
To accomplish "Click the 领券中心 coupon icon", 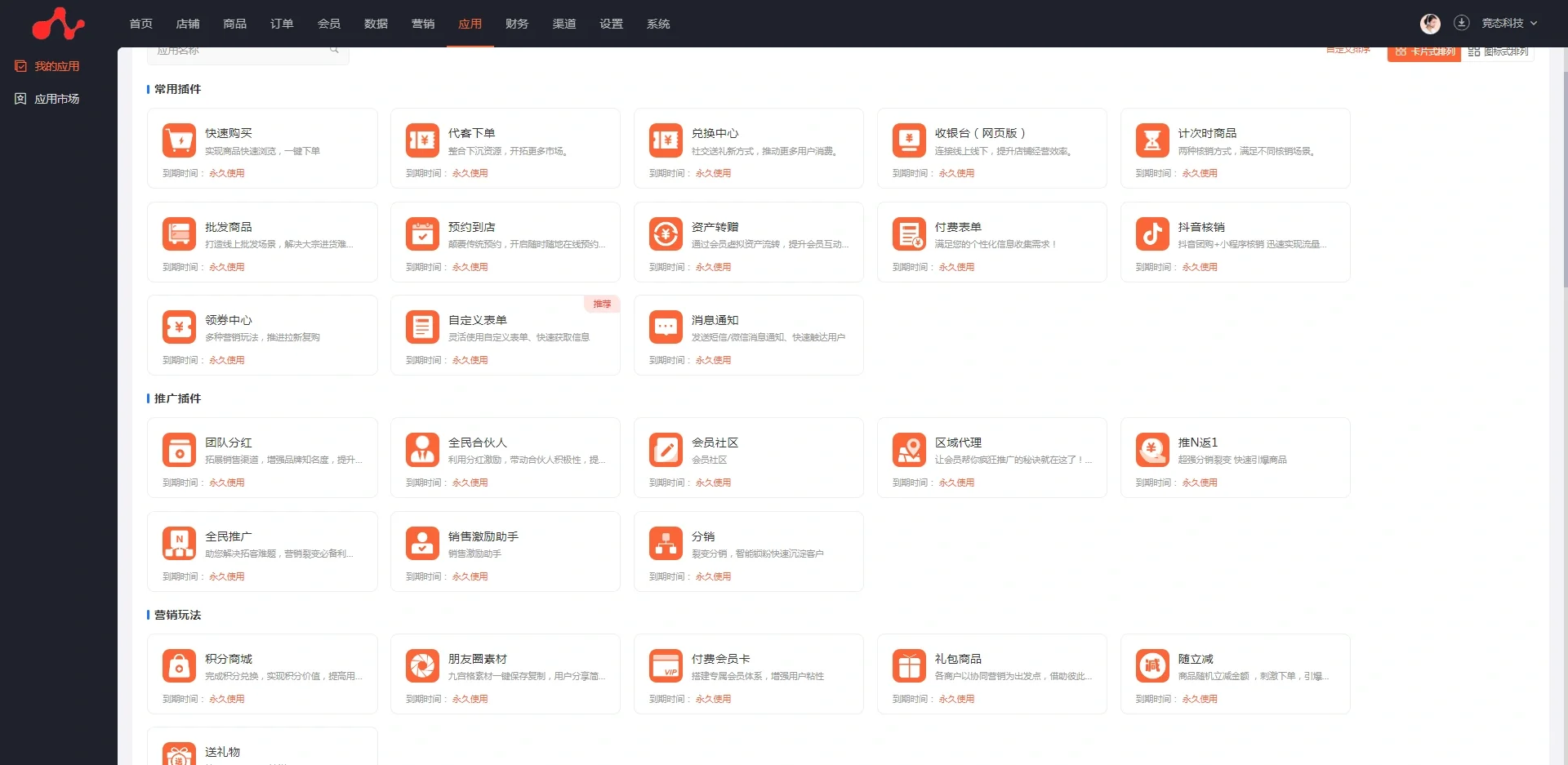I will click(x=179, y=327).
